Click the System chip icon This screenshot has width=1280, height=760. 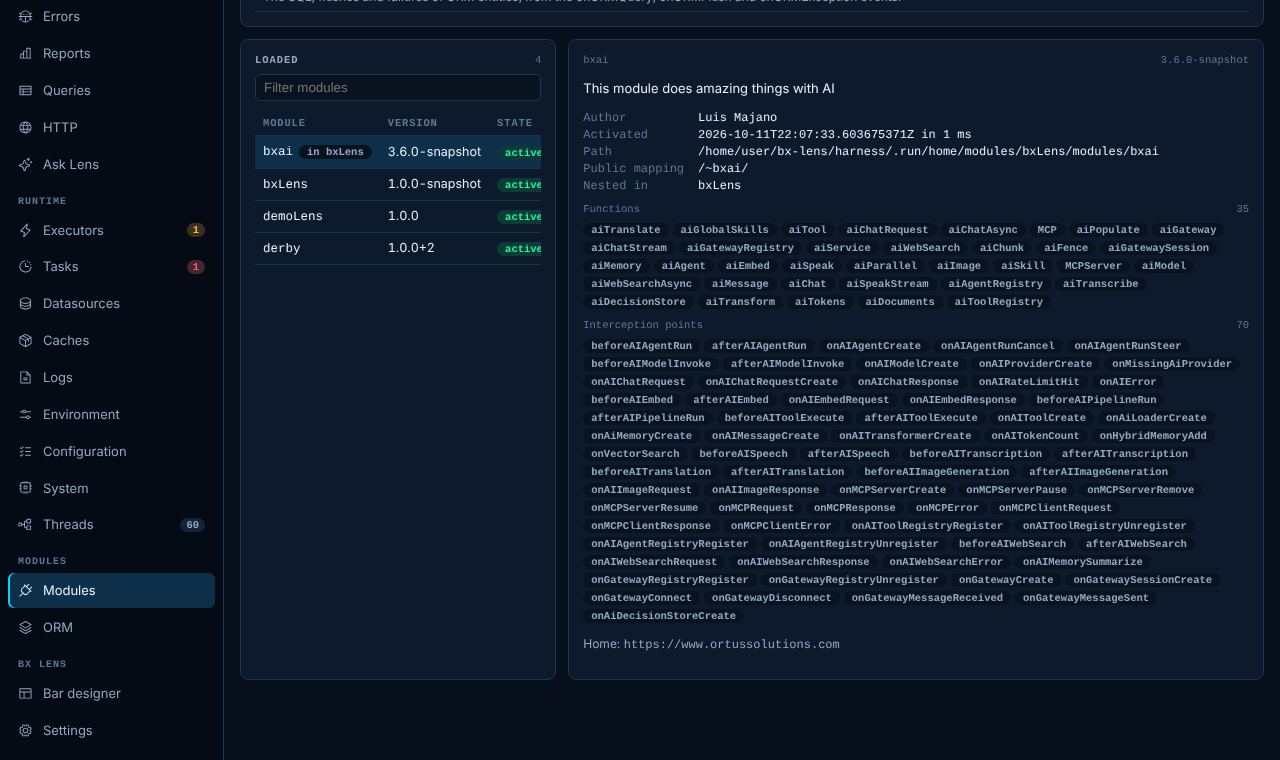coord(25,488)
